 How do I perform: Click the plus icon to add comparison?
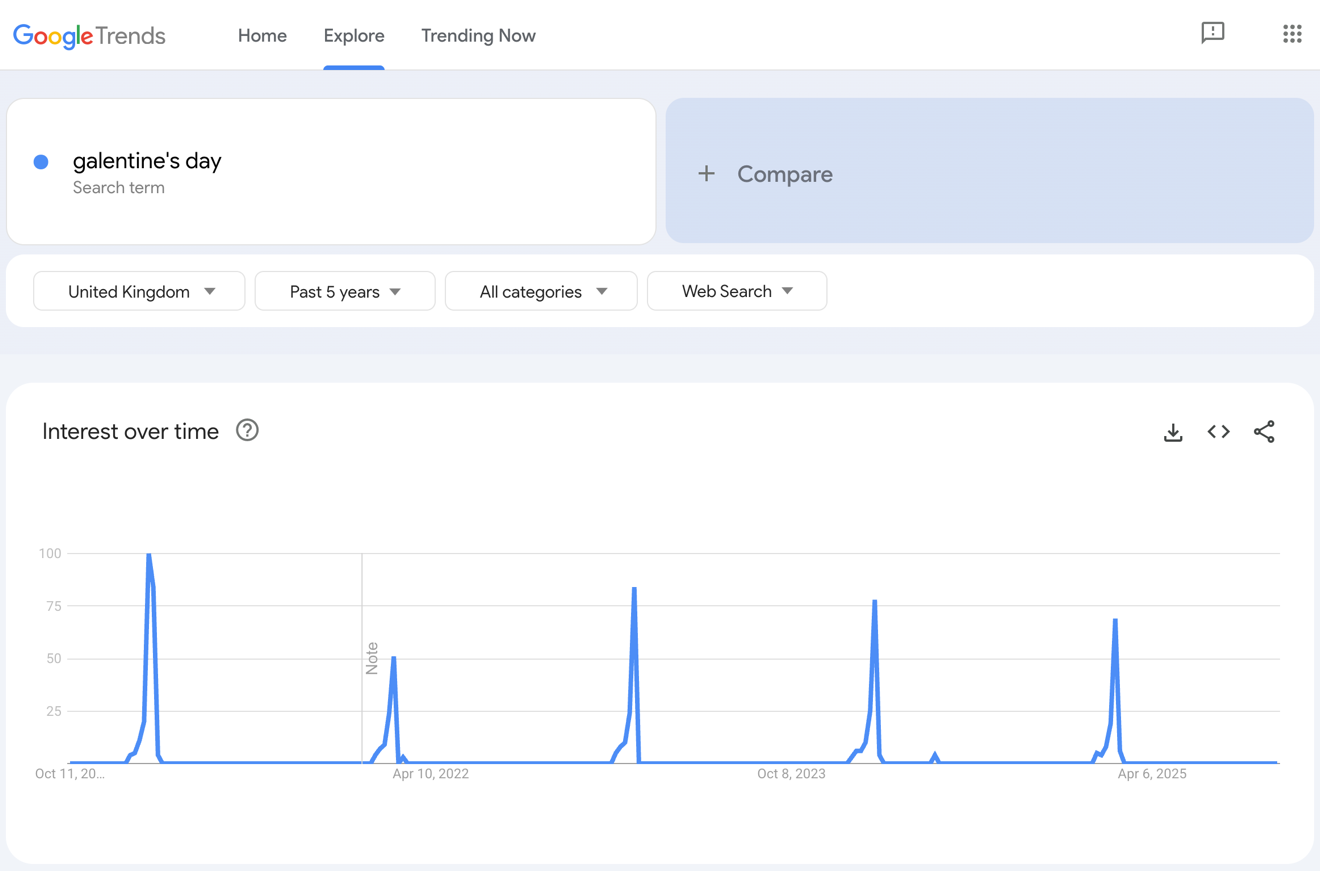click(707, 172)
